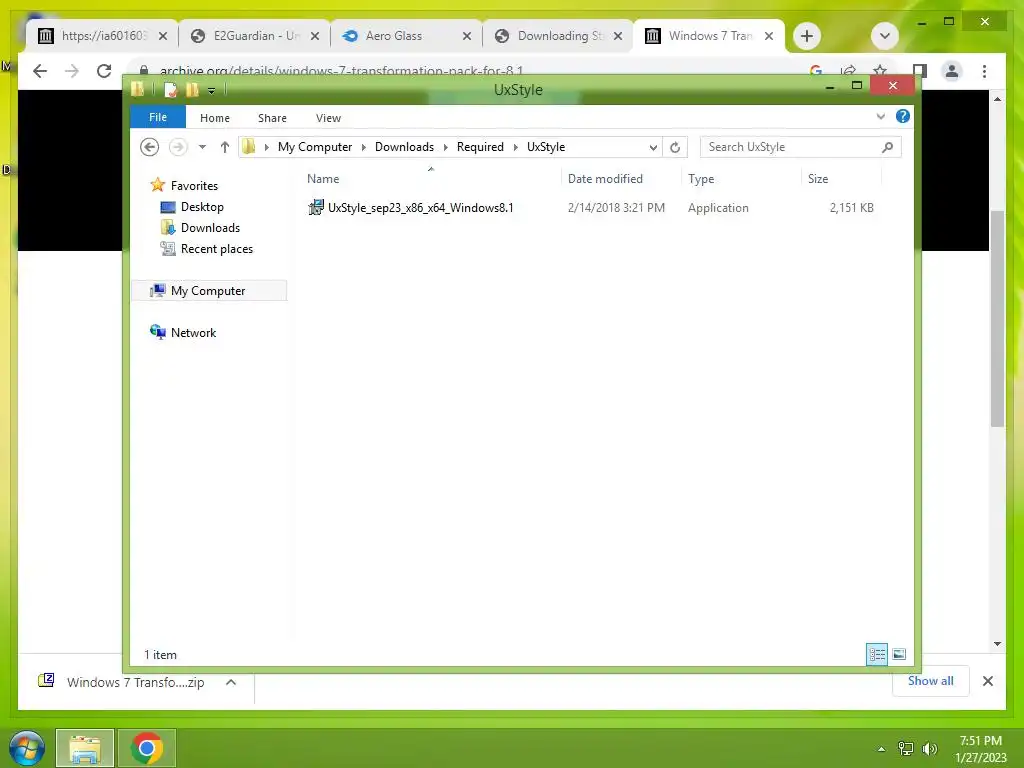Image resolution: width=1024 pixels, height=768 pixels.
Task: Go up one folder level in Explorer
Action: pos(225,148)
